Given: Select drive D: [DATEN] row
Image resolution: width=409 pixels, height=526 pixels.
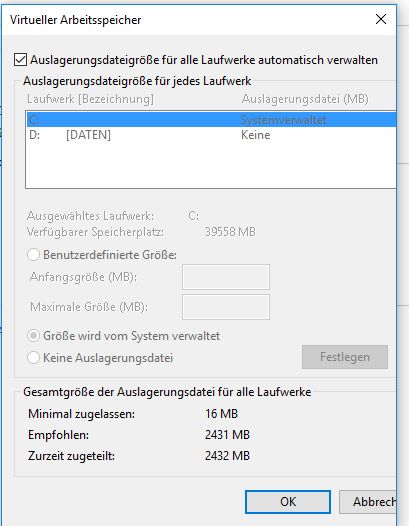Looking at the screenshot, I should coord(211,135).
